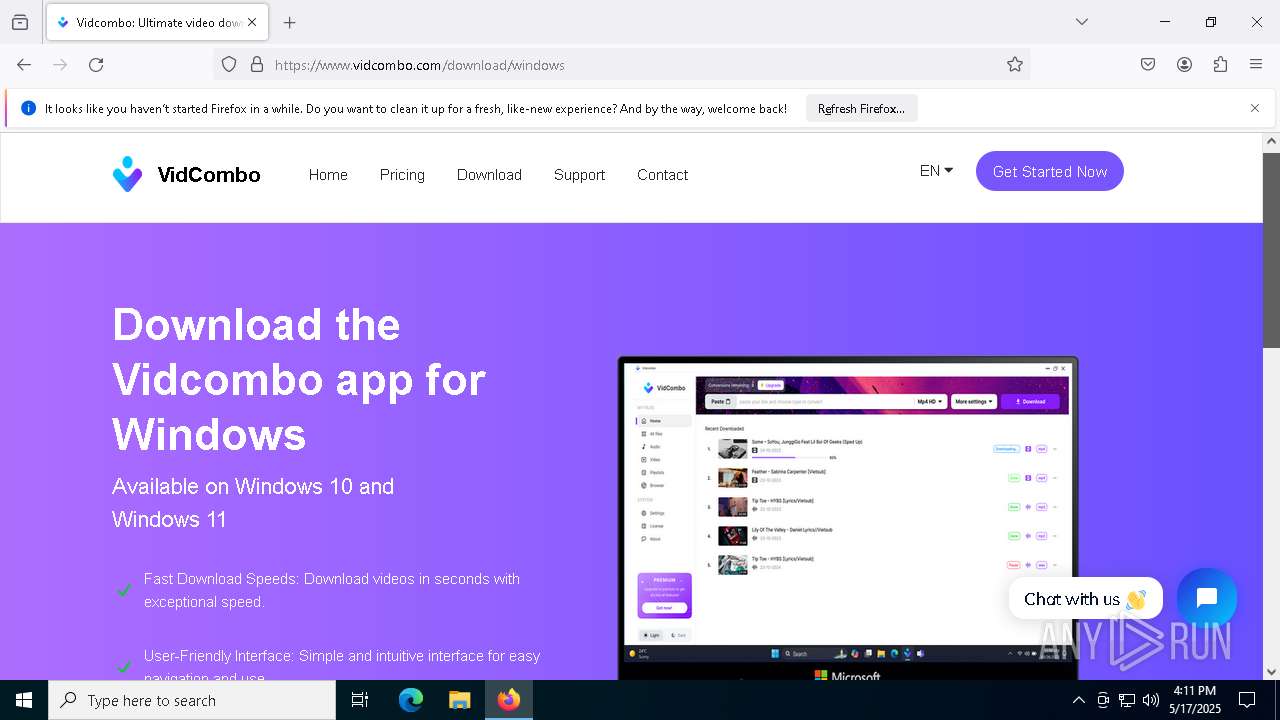Open volume control in tray
The width and height of the screenshot is (1280, 720).
pyautogui.click(x=1151, y=700)
